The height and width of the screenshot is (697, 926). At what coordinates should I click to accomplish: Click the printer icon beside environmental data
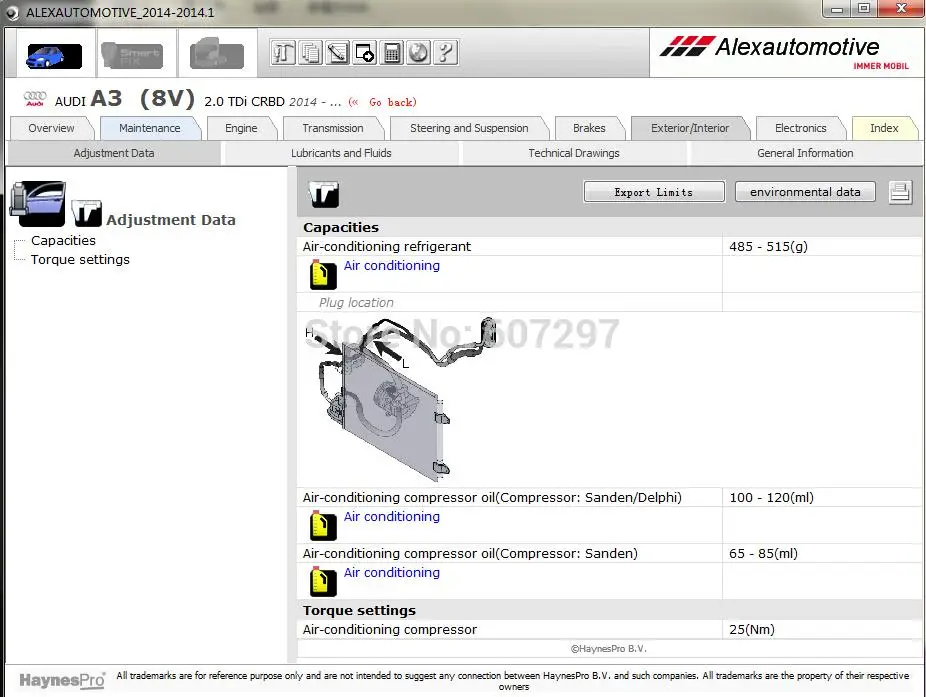[x=900, y=192]
